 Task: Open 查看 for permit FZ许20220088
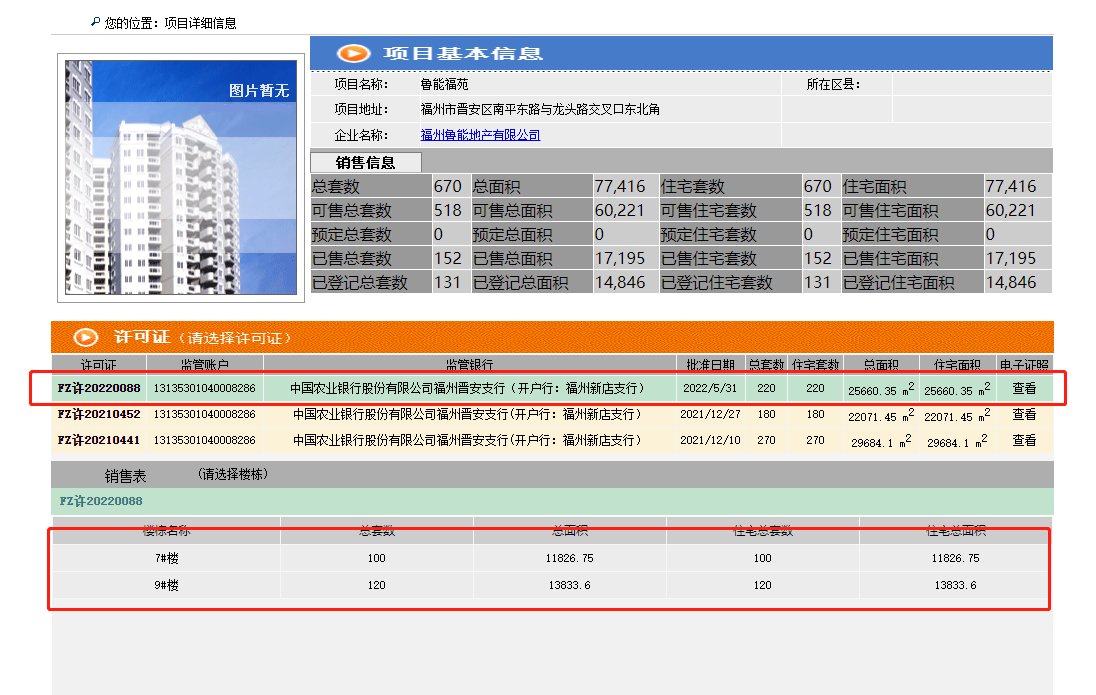(x=1025, y=389)
